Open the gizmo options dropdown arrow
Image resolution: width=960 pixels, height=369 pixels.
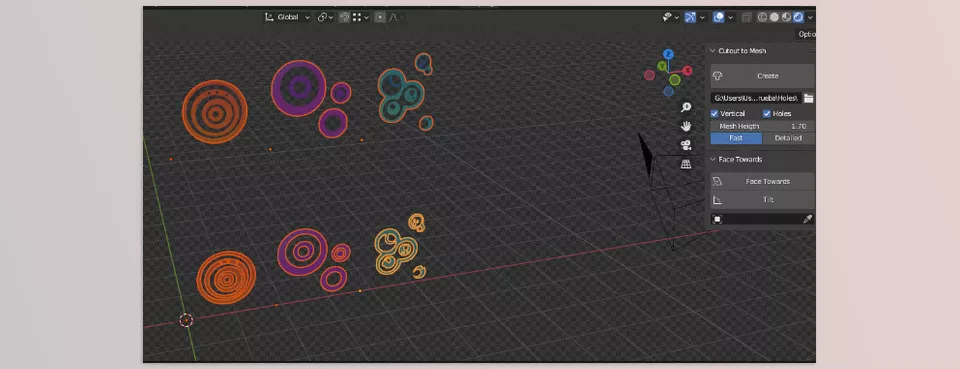[x=702, y=17]
